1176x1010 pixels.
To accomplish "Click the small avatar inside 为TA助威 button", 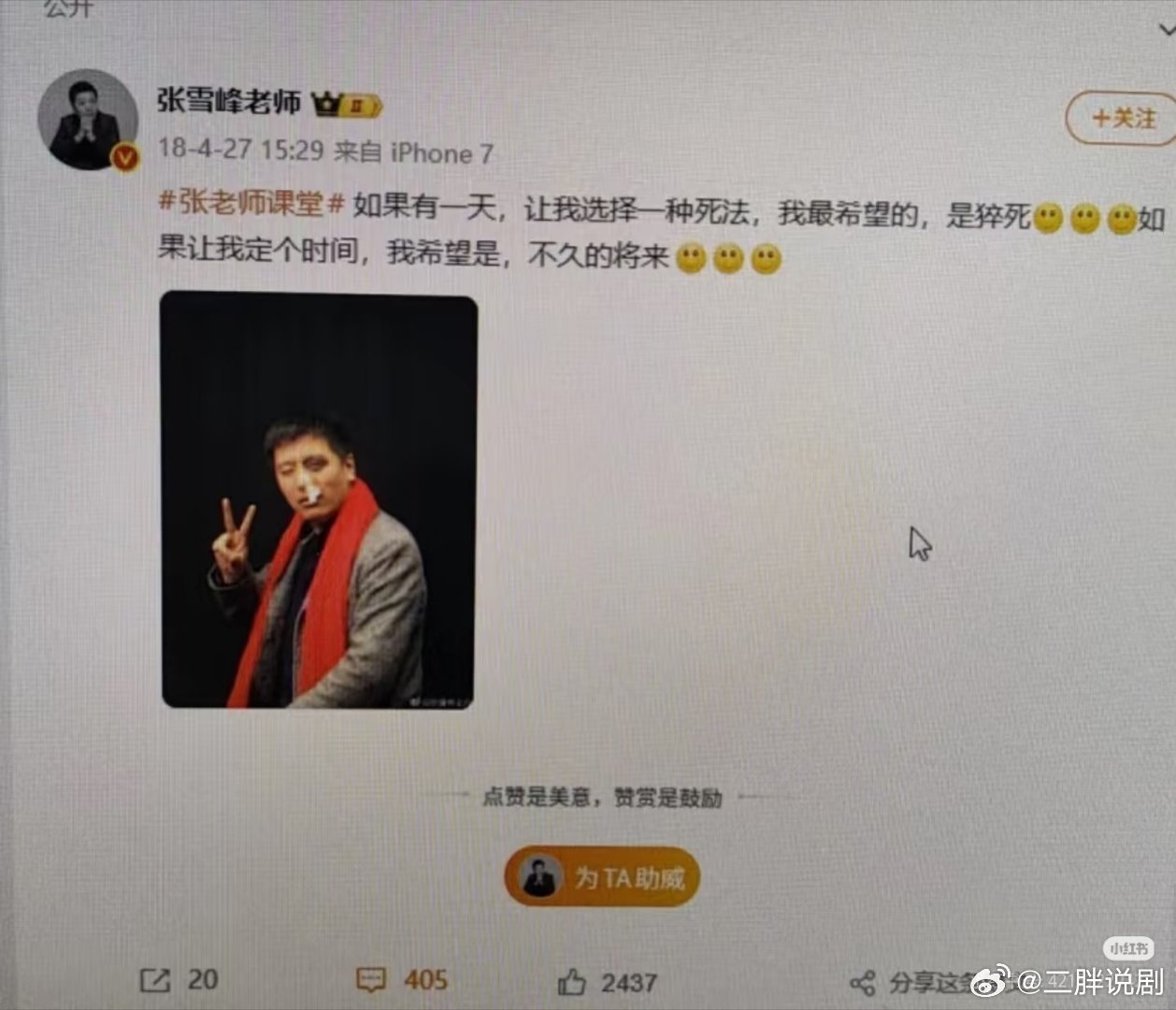I will pyautogui.click(x=539, y=877).
